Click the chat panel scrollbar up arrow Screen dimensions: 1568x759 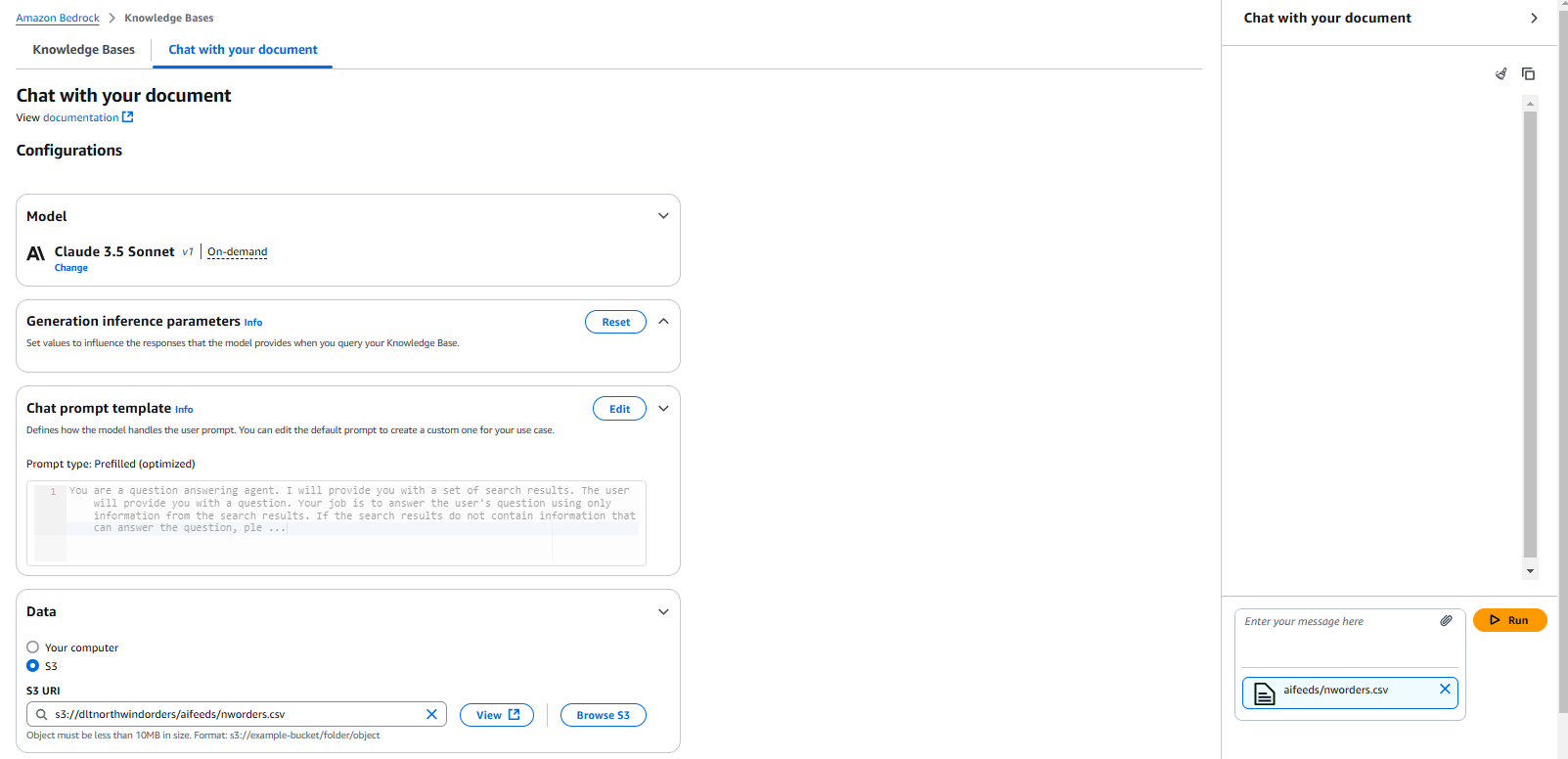1530,103
